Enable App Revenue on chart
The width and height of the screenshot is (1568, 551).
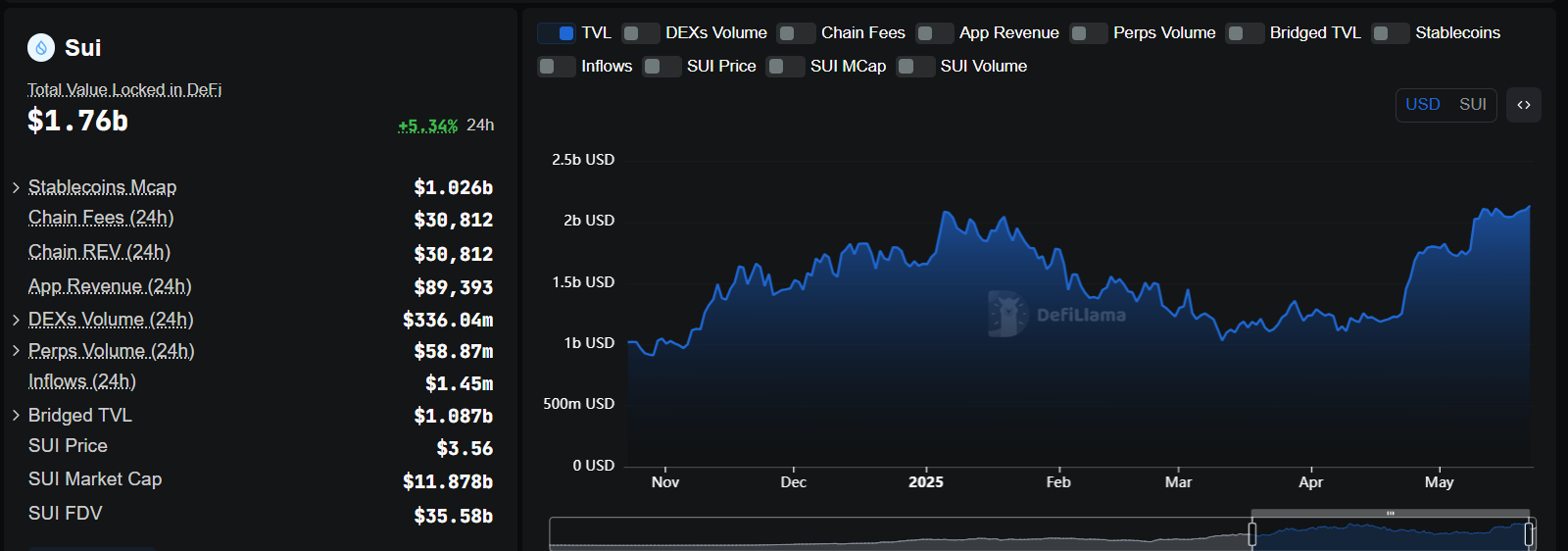(x=935, y=33)
